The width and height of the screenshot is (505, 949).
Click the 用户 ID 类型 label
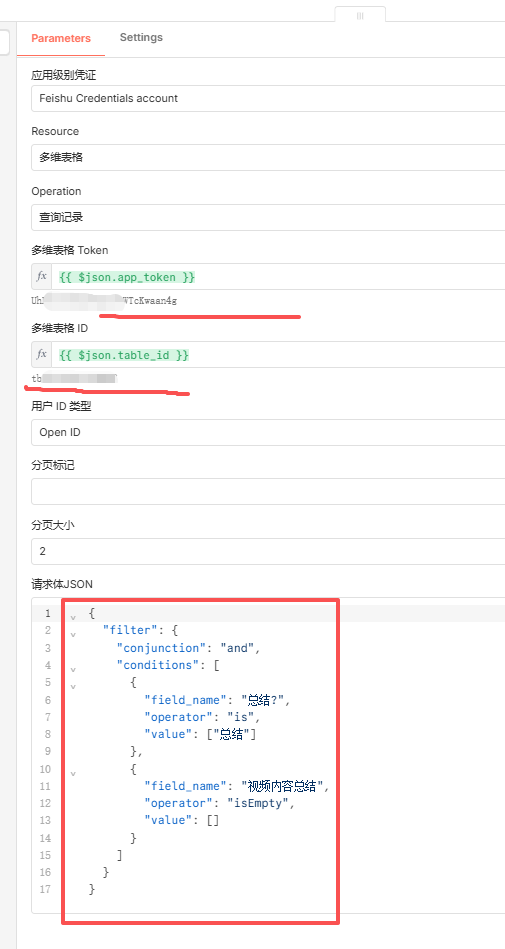(61, 407)
